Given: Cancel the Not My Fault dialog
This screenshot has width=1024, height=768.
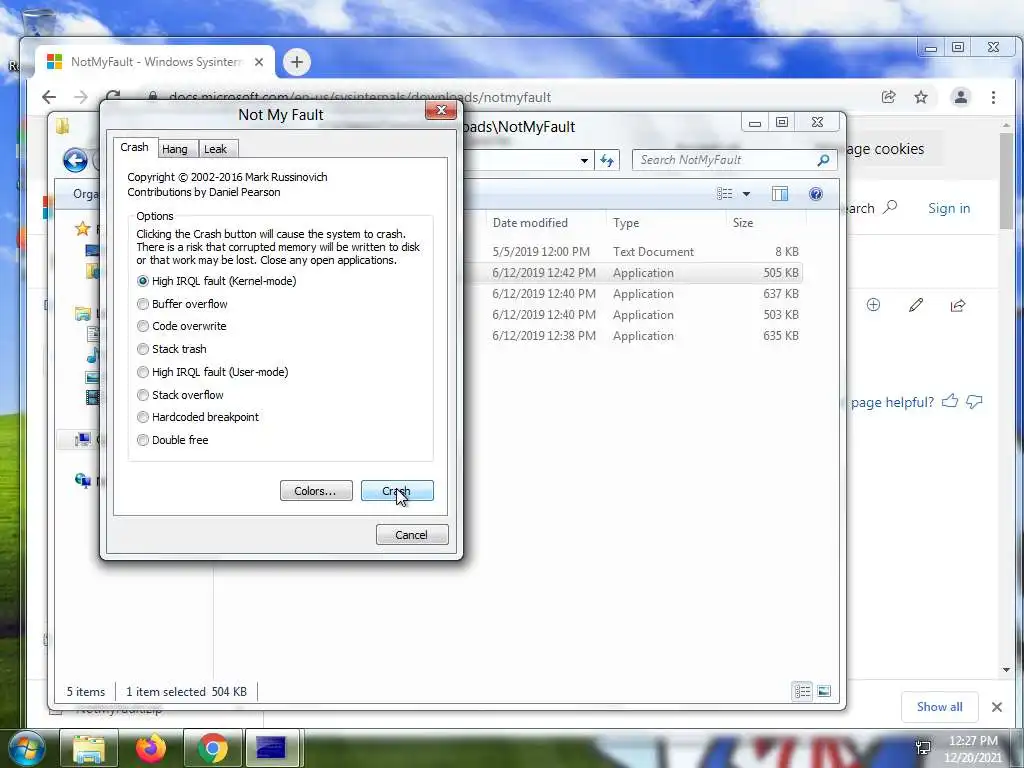Looking at the screenshot, I should 411,535.
